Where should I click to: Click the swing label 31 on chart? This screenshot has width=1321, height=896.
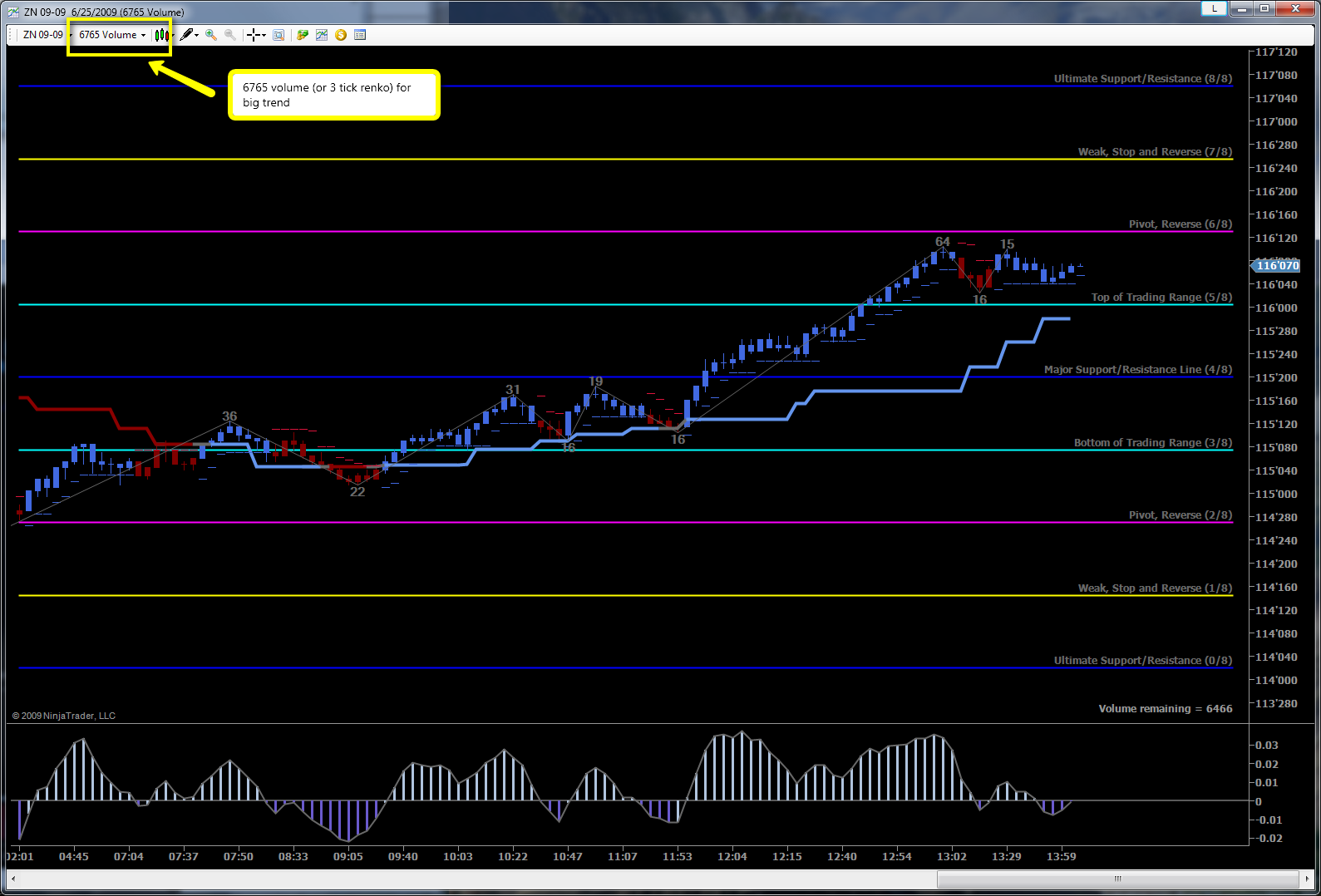(x=513, y=390)
